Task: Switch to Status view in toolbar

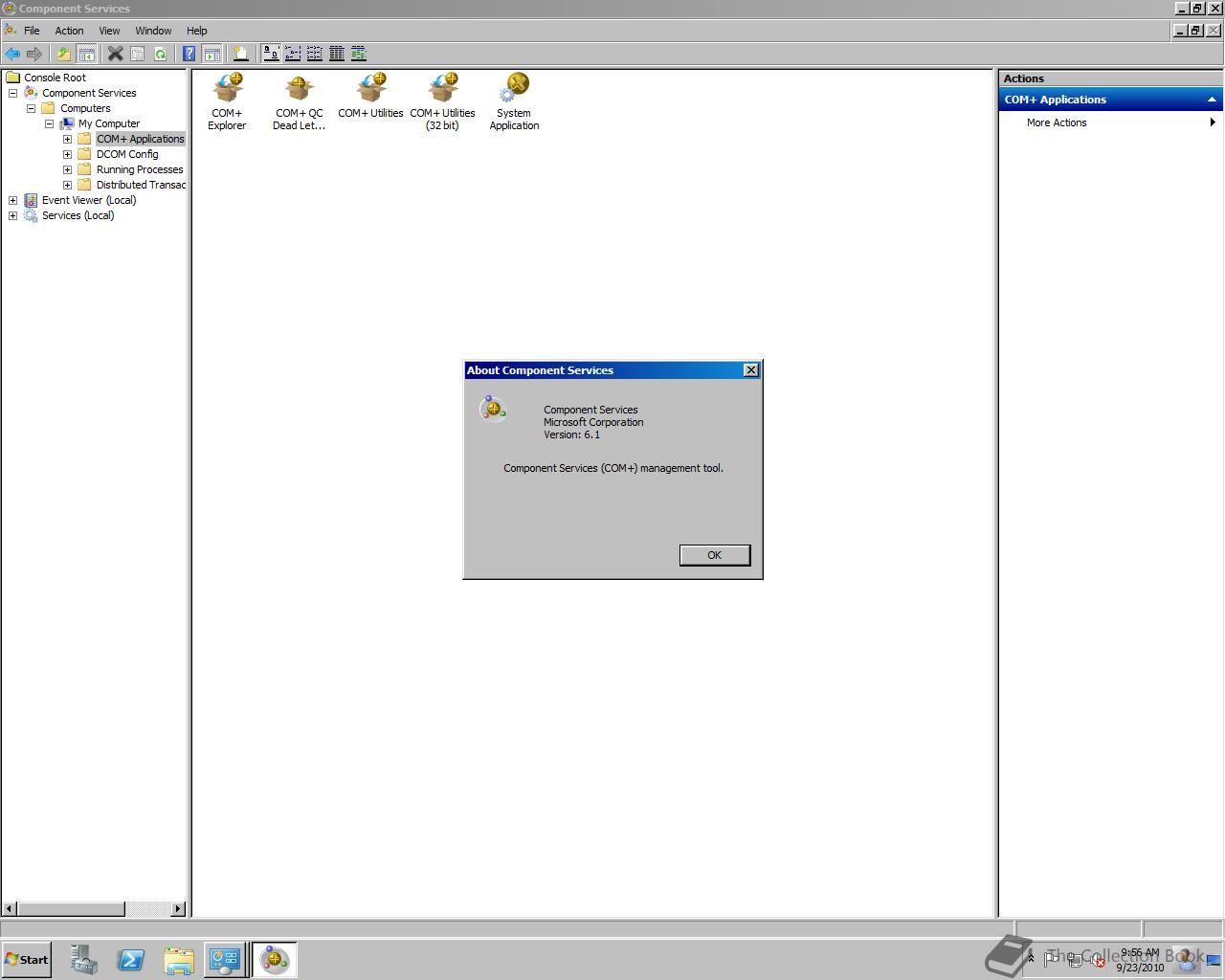Action: (x=359, y=54)
